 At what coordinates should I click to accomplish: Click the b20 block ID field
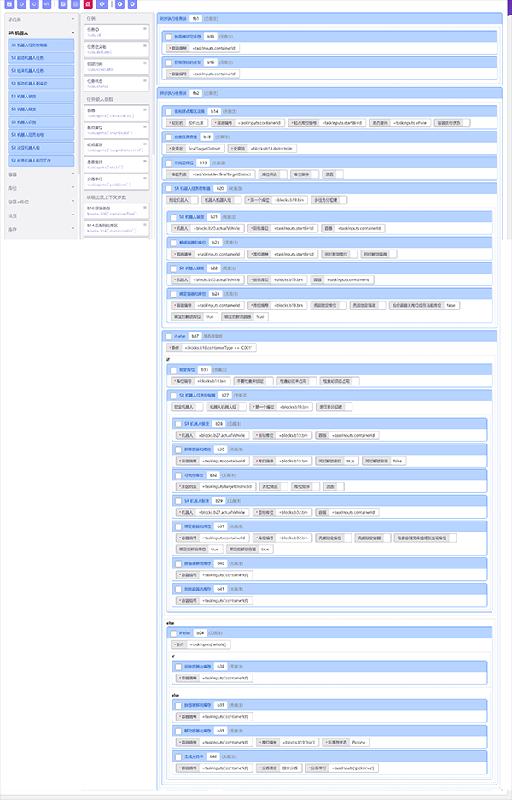221,189
